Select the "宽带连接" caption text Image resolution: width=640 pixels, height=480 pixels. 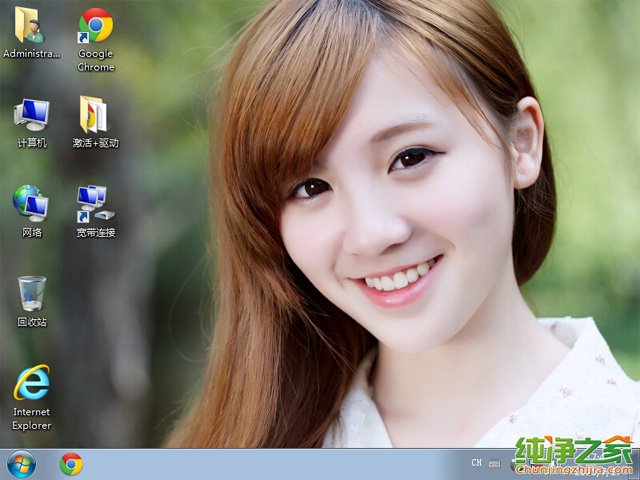click(x=96, y=232)
